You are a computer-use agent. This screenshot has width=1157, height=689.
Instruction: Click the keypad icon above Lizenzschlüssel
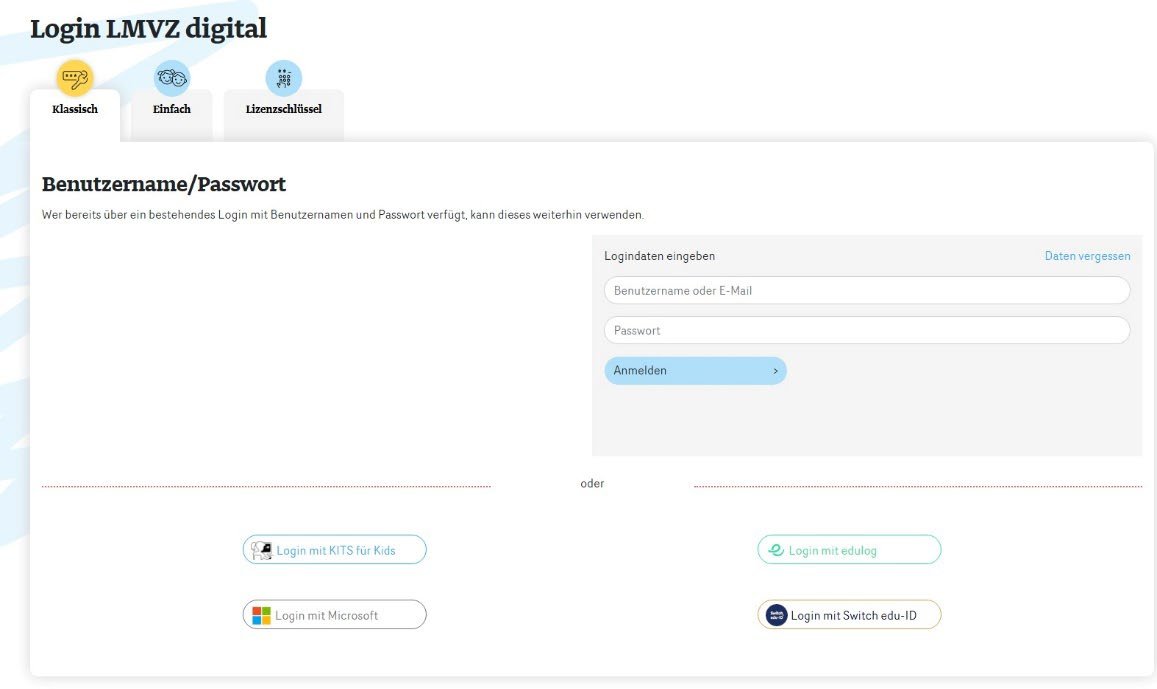283,77
